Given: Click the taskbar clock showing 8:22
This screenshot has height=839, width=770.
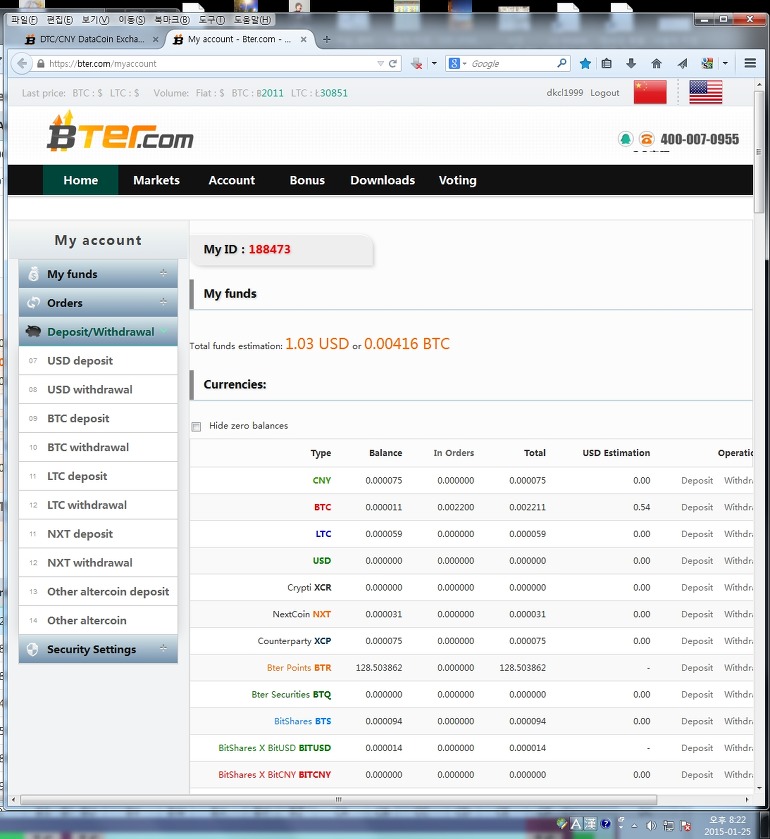Looking at the screenshot, I should click(727, 825).
